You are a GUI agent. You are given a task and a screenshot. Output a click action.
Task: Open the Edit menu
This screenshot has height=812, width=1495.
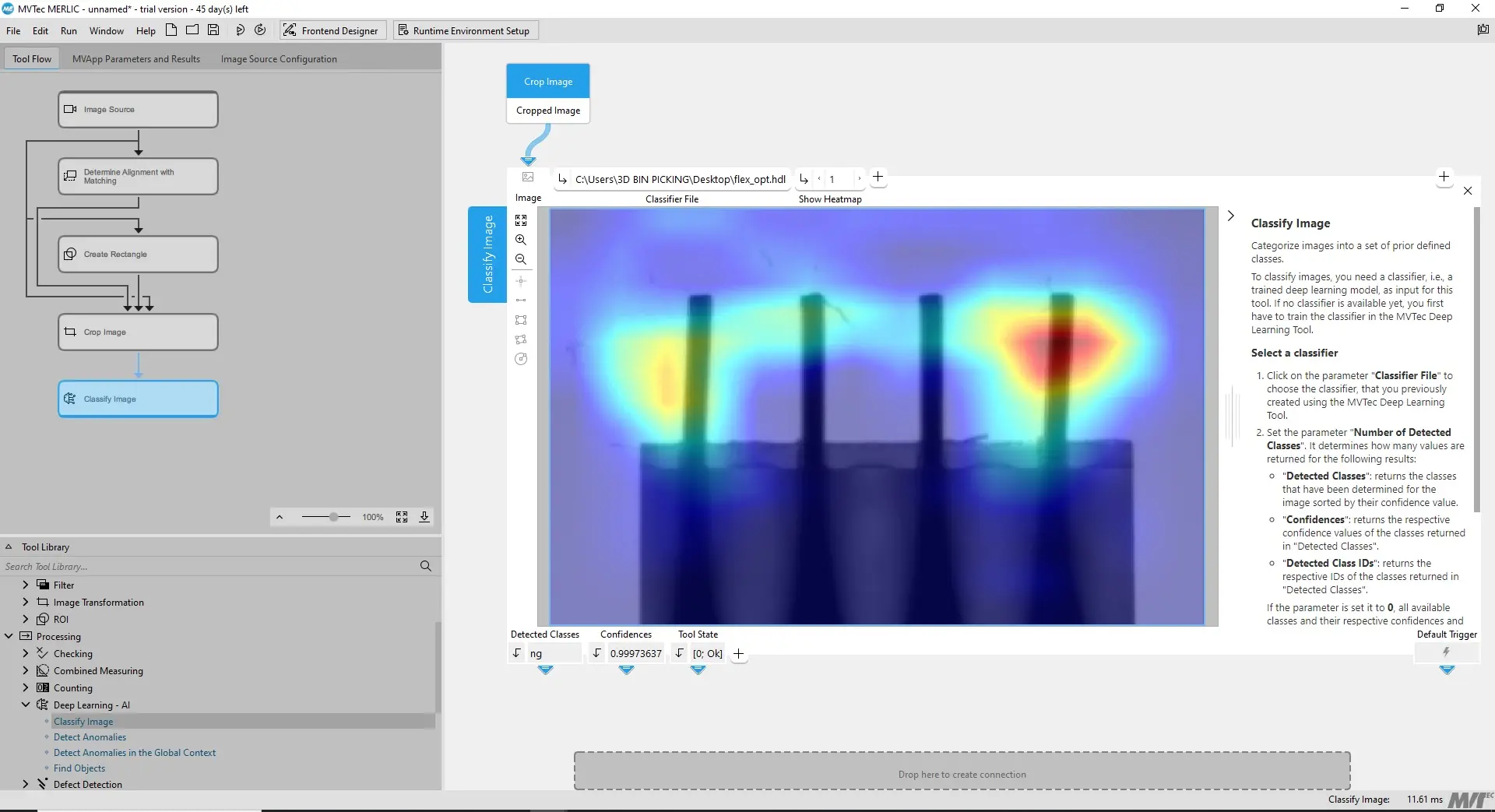[x=40, y=31]
